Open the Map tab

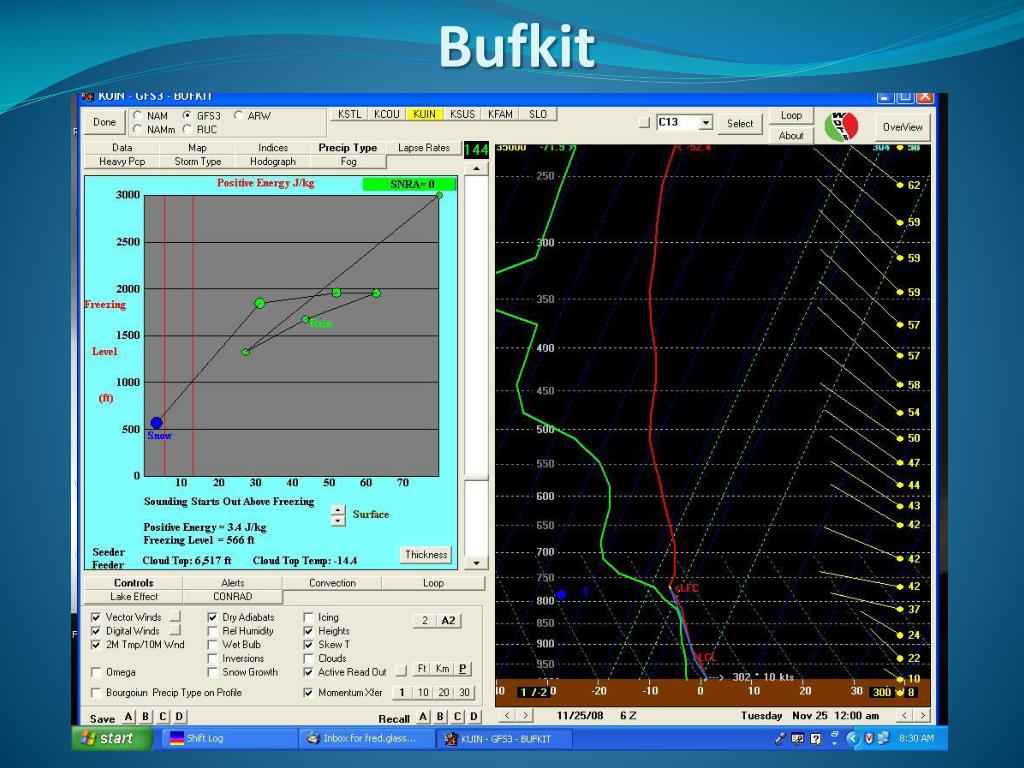coord(197,148)
